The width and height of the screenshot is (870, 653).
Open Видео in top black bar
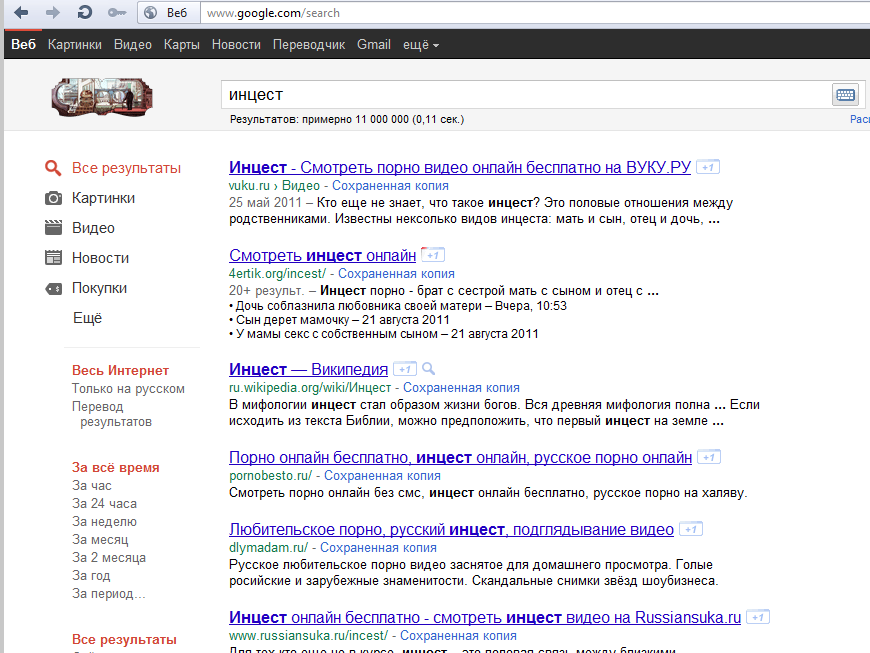coord(133,44)
